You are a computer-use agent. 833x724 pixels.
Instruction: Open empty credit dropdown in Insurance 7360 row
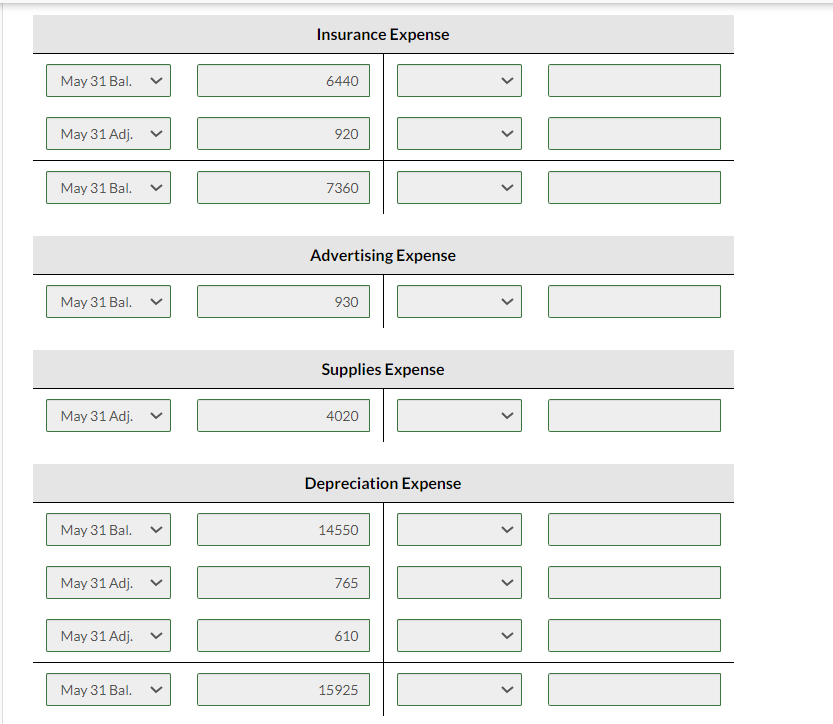[x=459, y=188]
